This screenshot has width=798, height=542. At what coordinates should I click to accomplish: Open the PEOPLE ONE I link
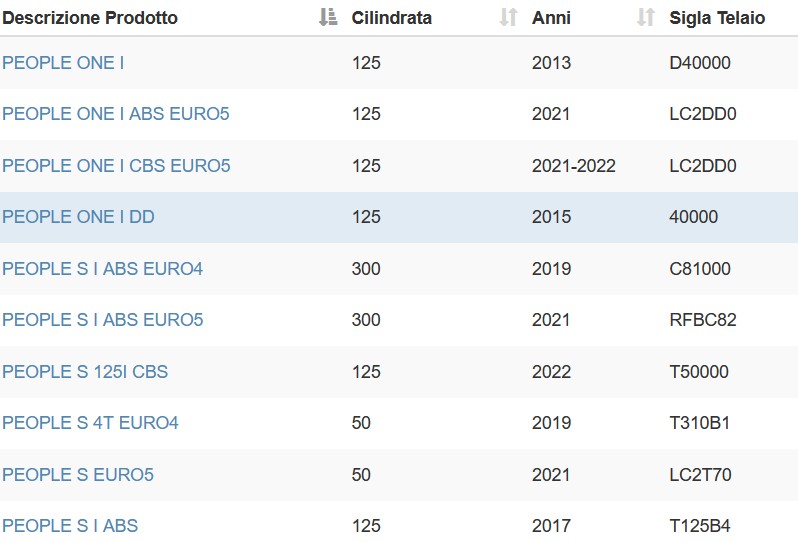click(x=63, y=63)
